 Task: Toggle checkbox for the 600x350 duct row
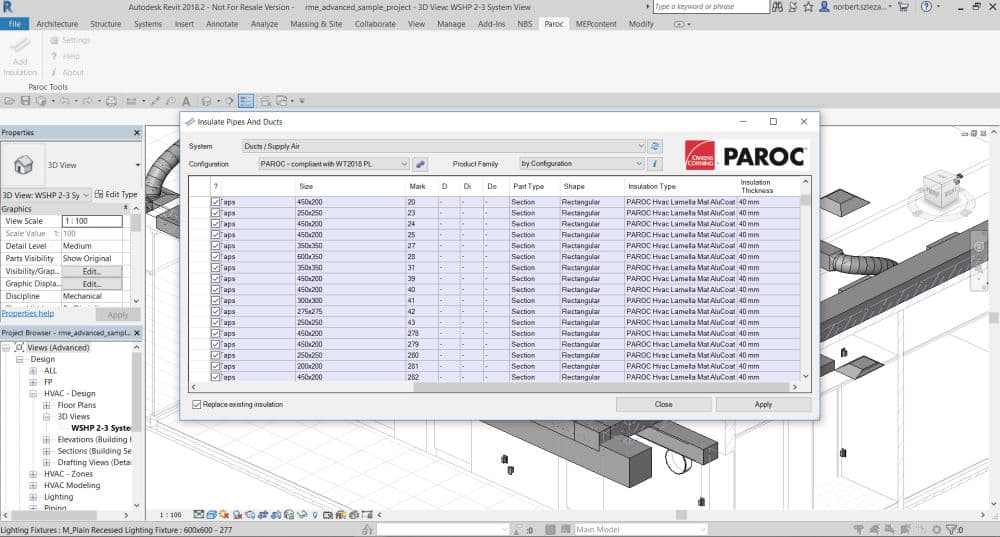215,257
